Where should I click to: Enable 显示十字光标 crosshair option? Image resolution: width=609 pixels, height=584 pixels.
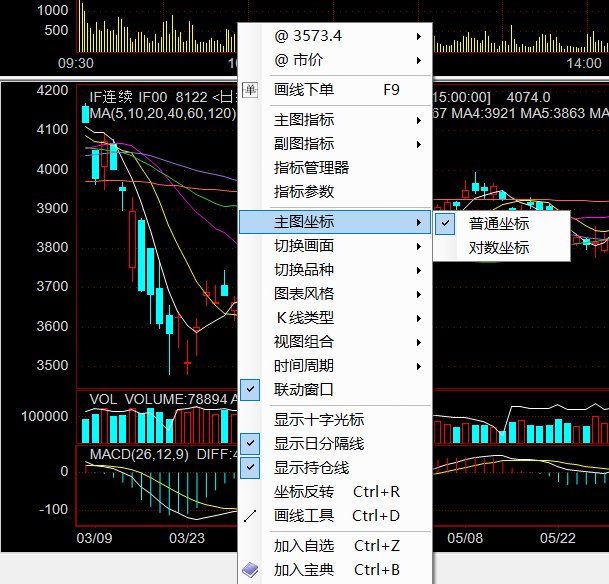pyautogui.click(x=319, y=420)
